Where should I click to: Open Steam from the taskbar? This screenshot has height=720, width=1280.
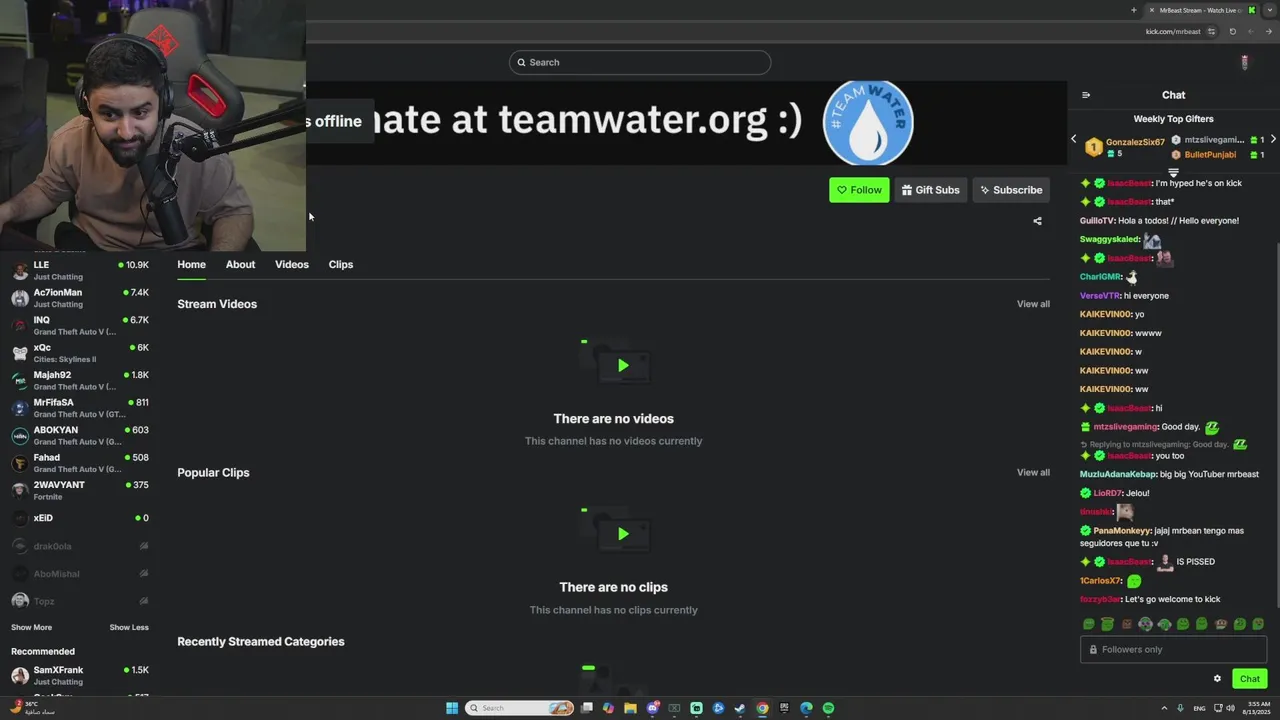(740, 708)
